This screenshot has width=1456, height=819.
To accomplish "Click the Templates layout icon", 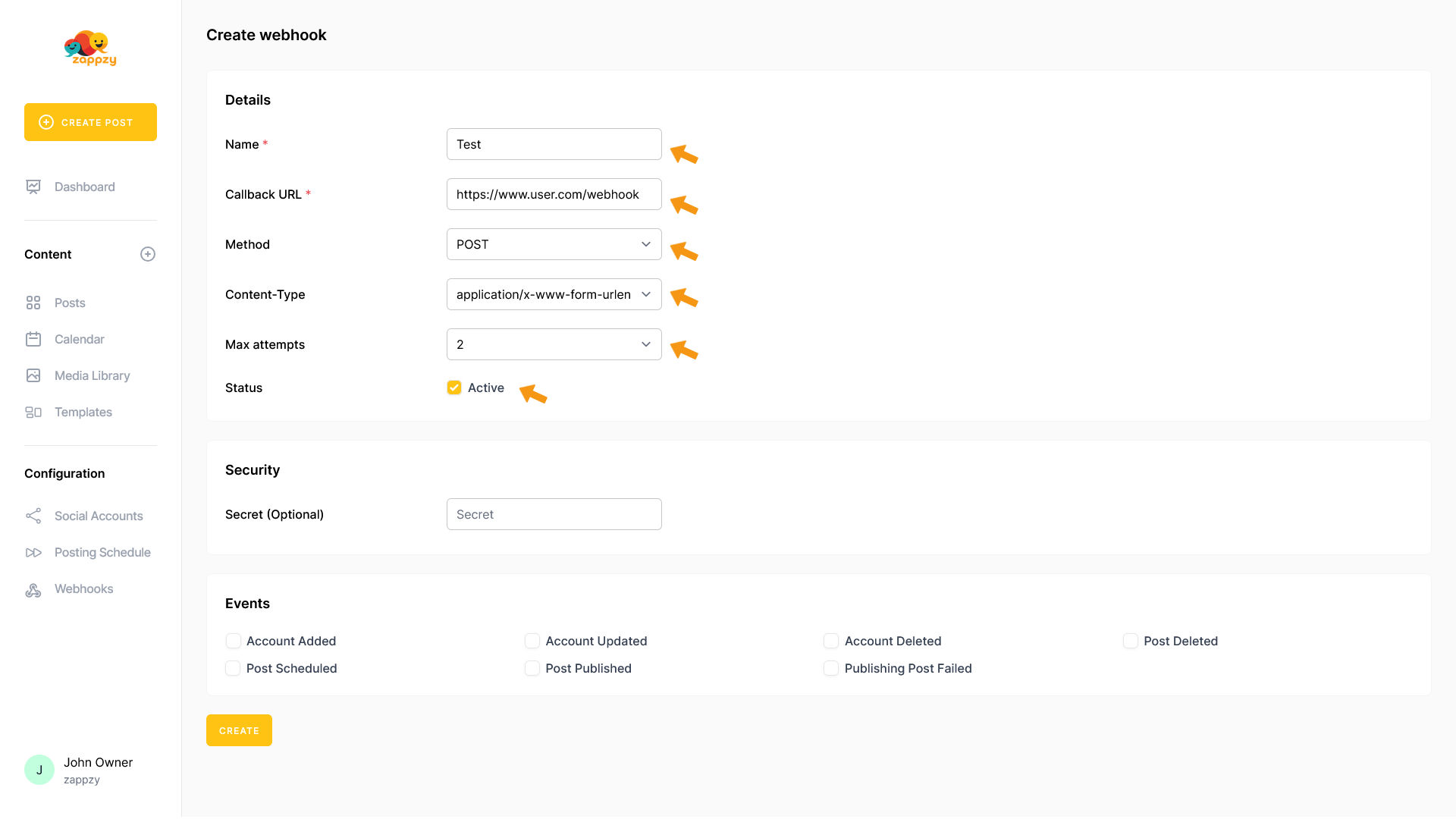I will [x=33, y=412].
